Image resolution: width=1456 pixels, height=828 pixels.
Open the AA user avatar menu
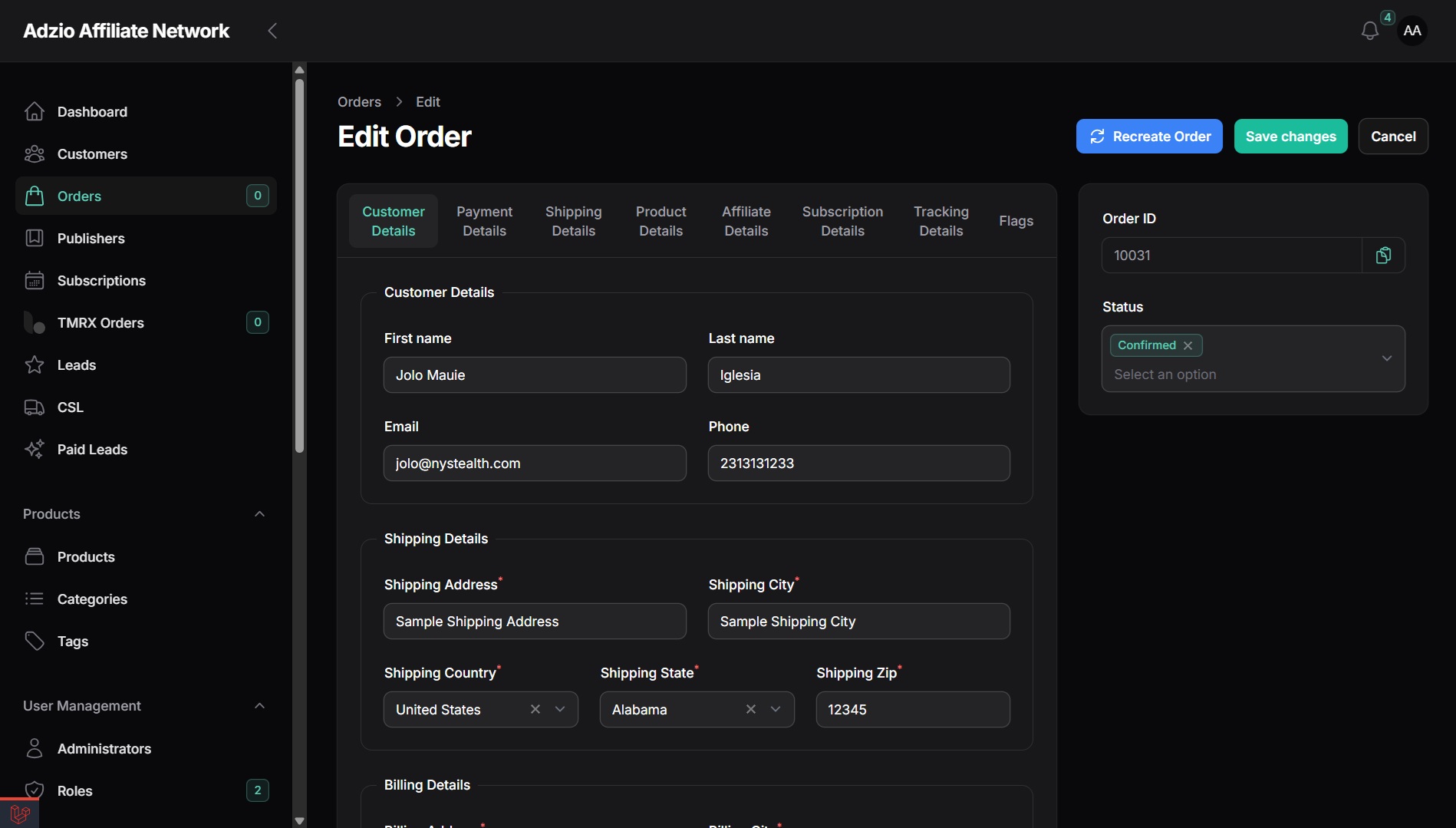click(x=1412, y=31)
